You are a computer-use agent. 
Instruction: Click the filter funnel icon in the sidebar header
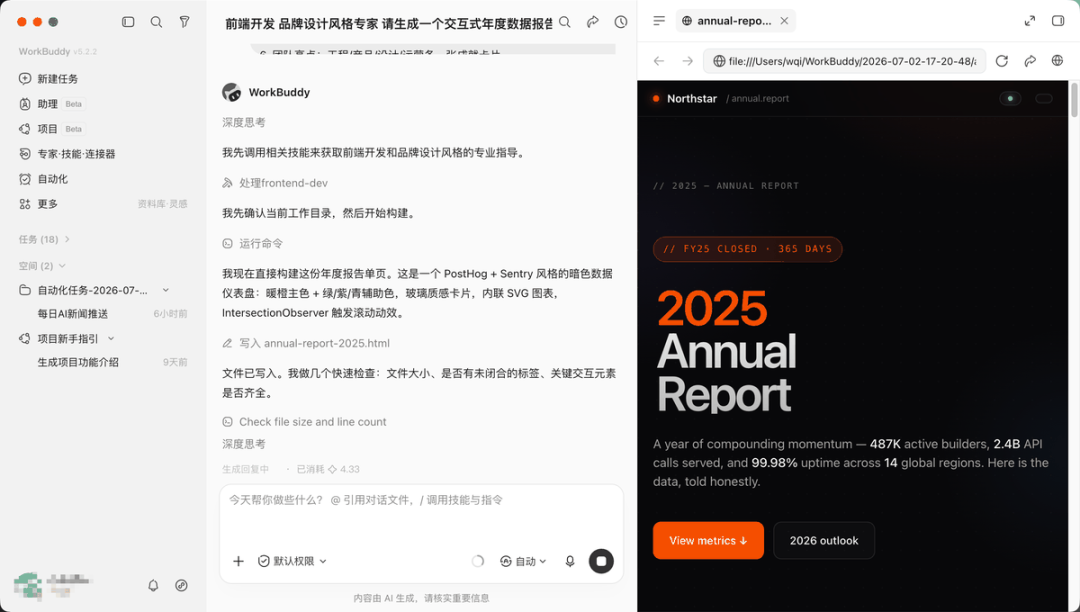point(184,22)
